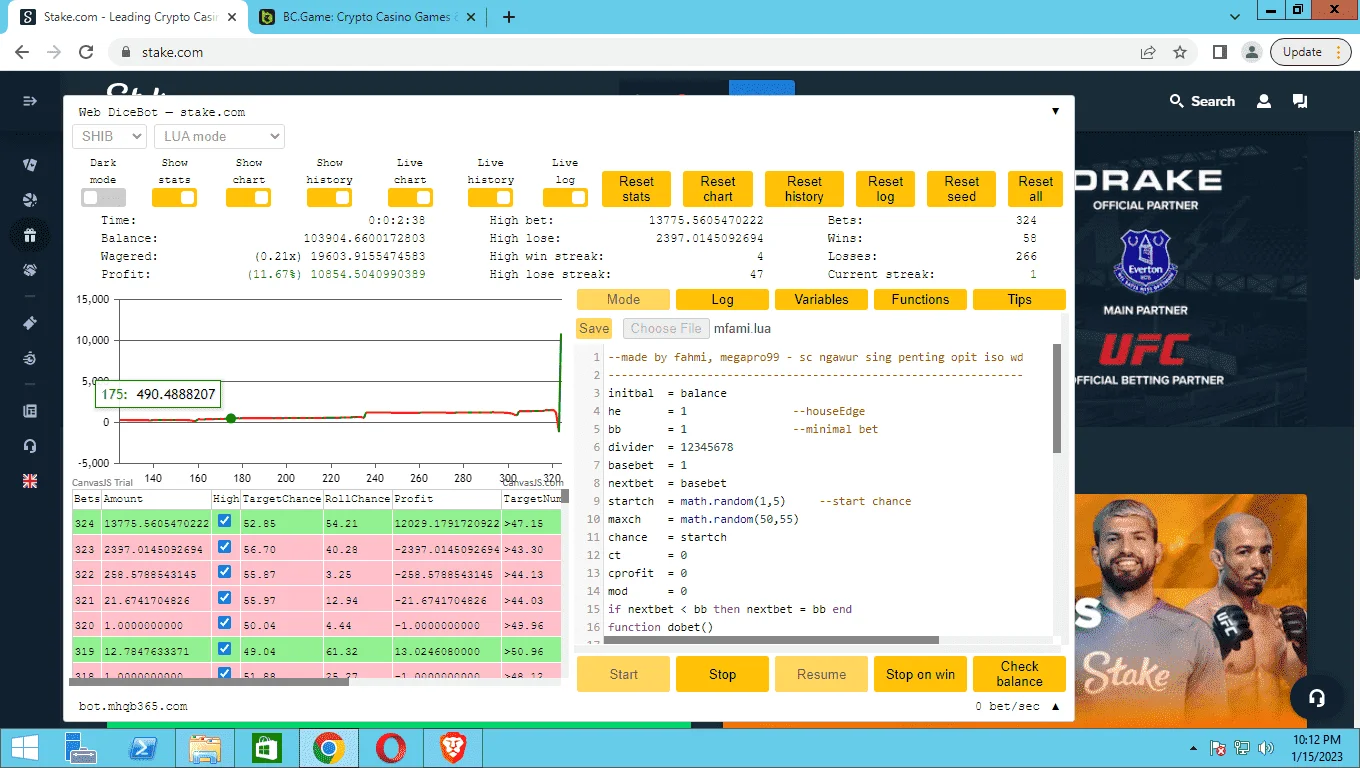Uncheck the High checkbox for bet 324
Screen dimensions: 1360x768
224,521
